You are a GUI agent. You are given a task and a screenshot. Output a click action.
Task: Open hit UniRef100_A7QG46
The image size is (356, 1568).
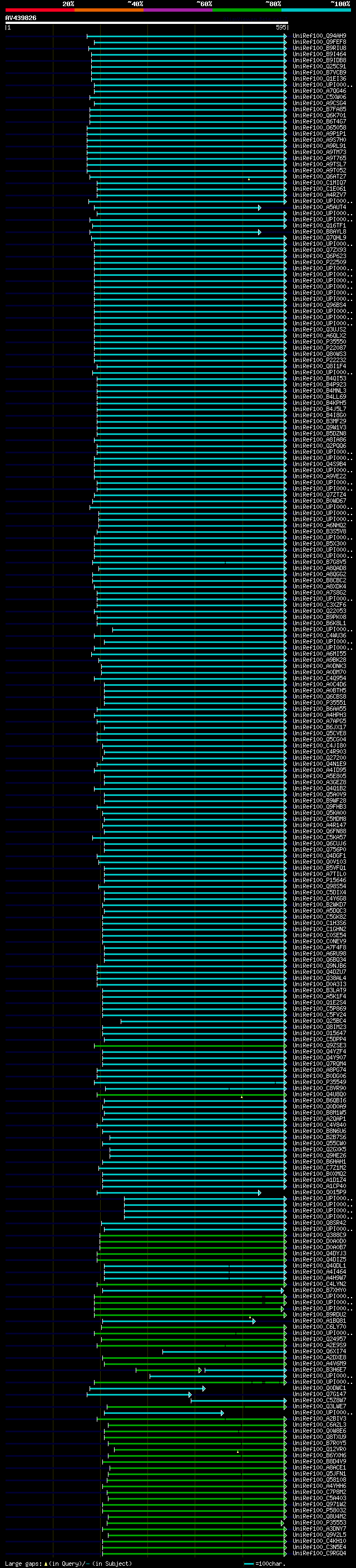pyautogui.click(x=319, y=91)
